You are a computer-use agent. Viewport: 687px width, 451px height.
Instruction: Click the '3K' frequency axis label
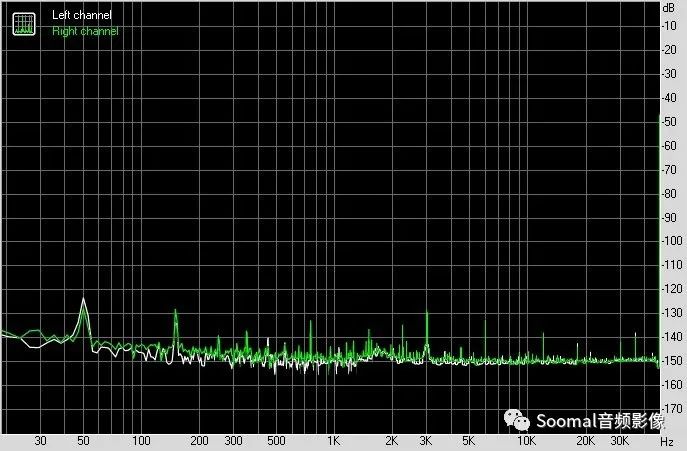425,440
